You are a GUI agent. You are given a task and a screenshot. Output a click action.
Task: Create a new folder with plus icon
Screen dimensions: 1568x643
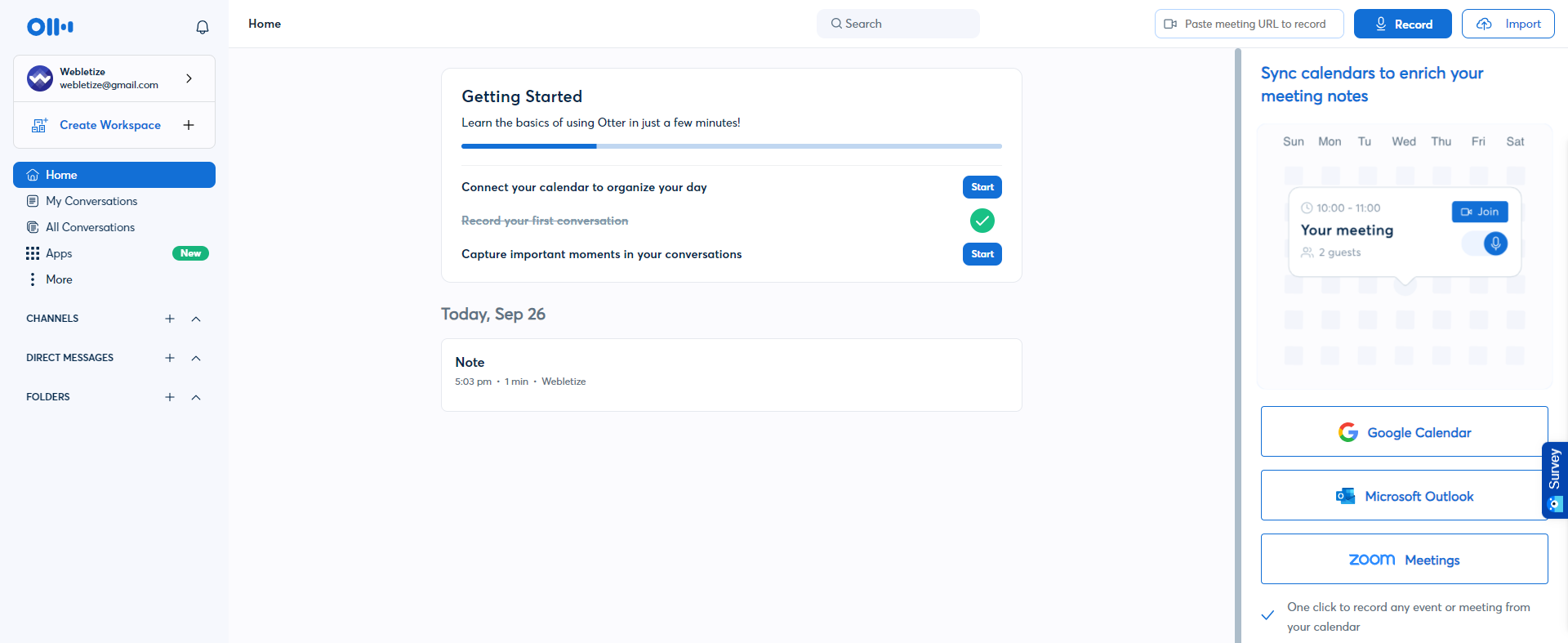tap(170, 397)
